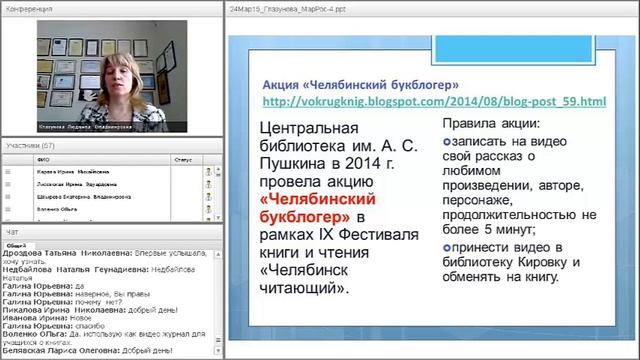This screenshot has height=360, width=640.
Task: Click the user icon for Лисовская Ирина Эдуардовна
Action: pyautogui.click(x=209, y=184)
